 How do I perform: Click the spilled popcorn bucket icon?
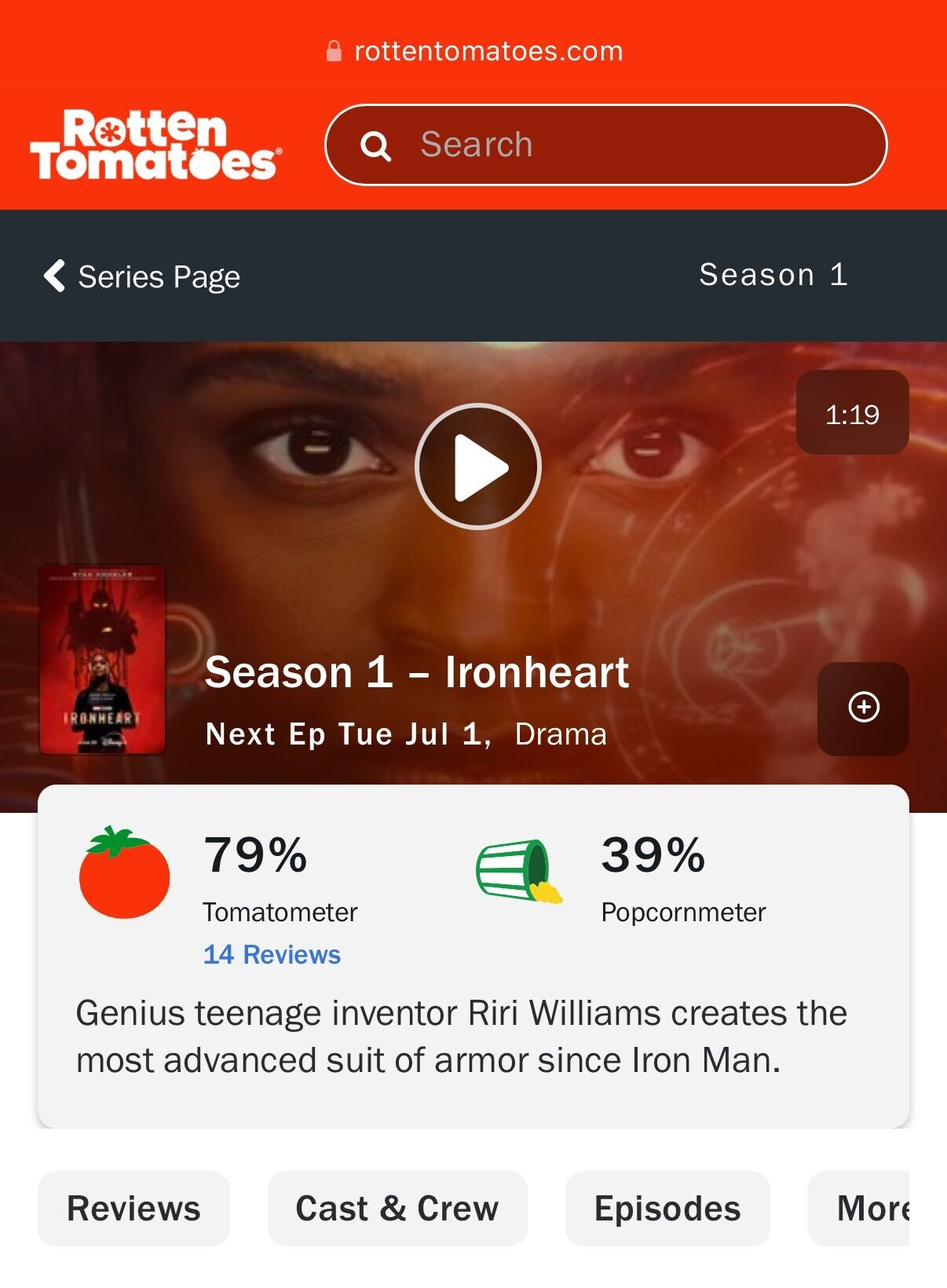click(x=519, y=871)
